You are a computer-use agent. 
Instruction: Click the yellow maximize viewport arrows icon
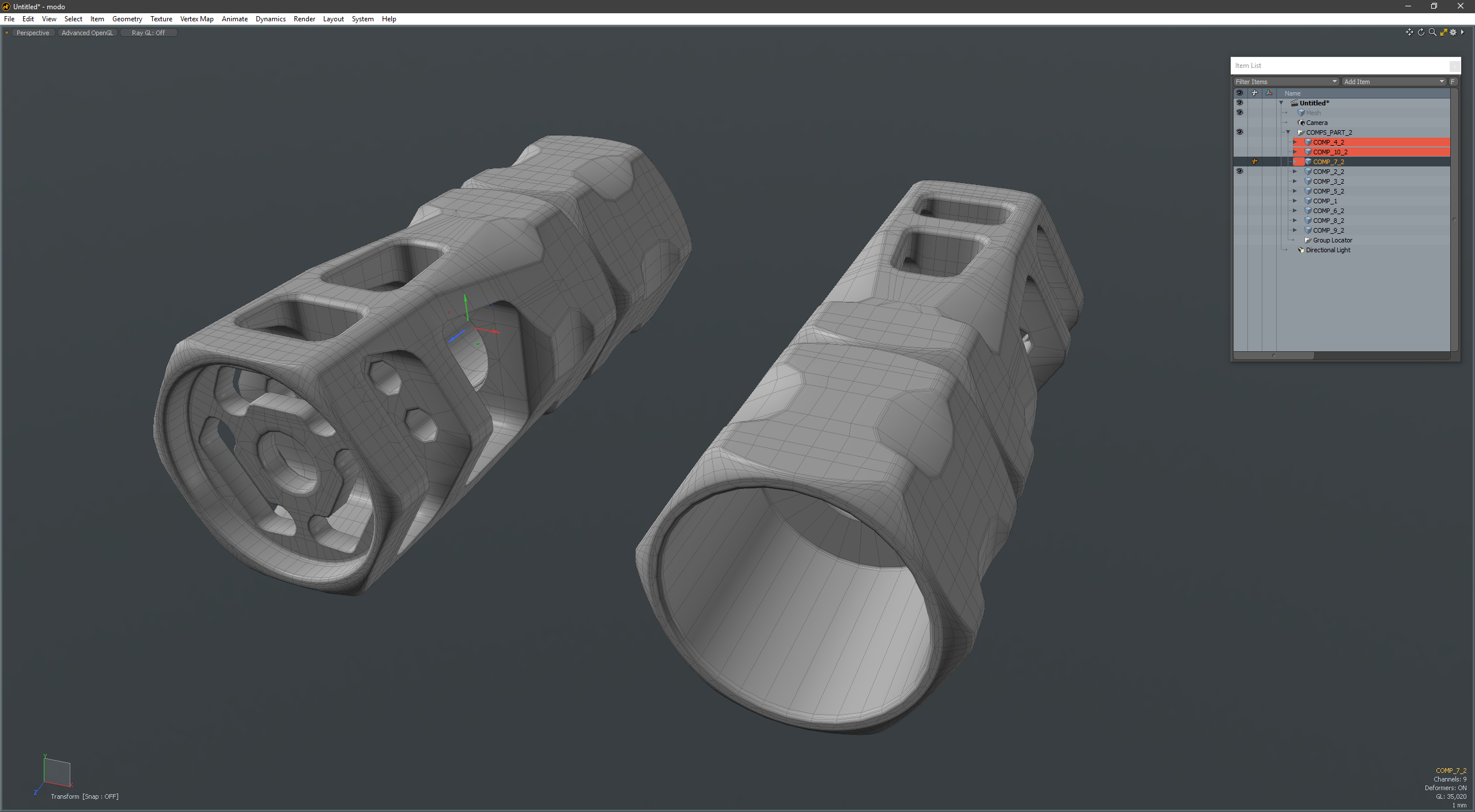(1443, 32)
